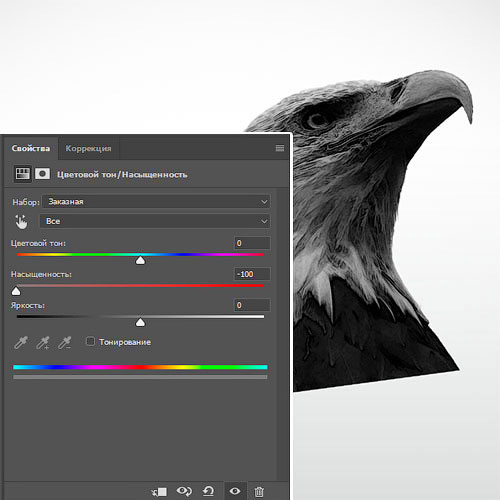The width and height of the screenshot is (500, 500).
Task: Activate the on-image targeted adjustment hand tool
Action: tap(21, 222)
